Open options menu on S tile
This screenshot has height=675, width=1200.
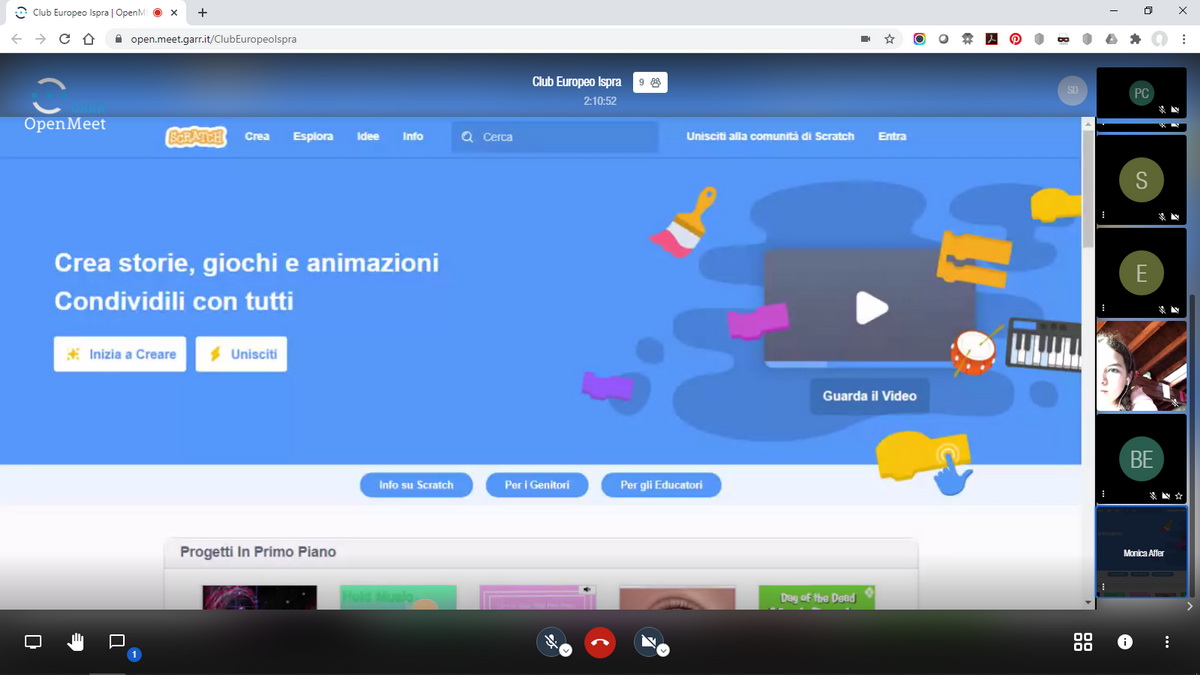1104,215
